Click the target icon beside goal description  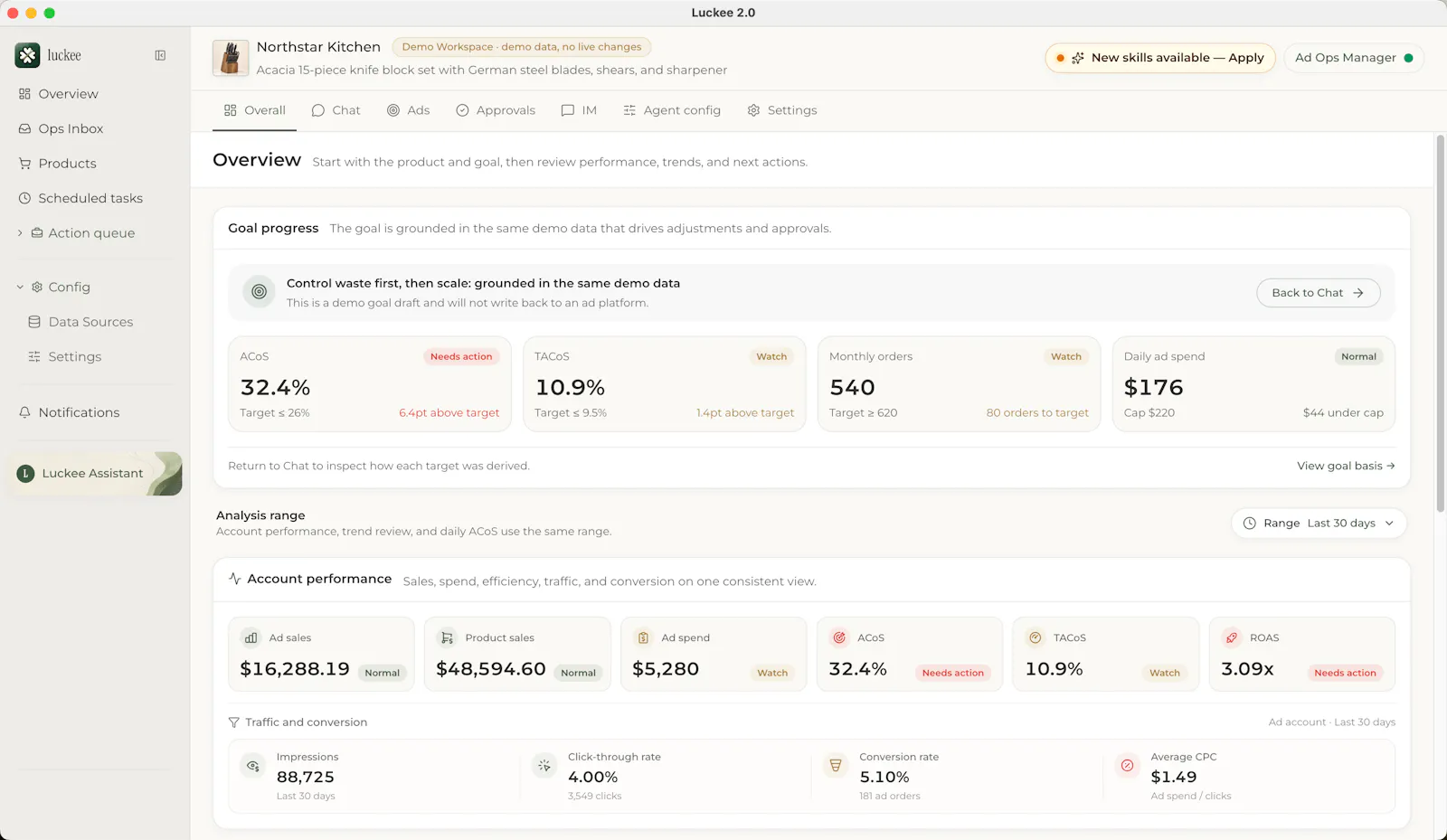click(x=259, y=291)
